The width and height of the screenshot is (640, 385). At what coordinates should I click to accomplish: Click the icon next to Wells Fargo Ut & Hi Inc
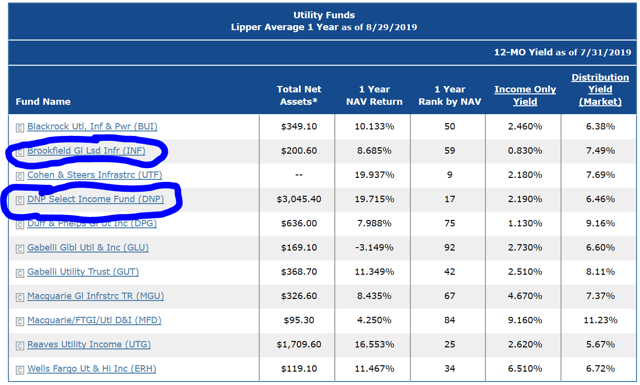pyautogui.click(x=20, y=370)
